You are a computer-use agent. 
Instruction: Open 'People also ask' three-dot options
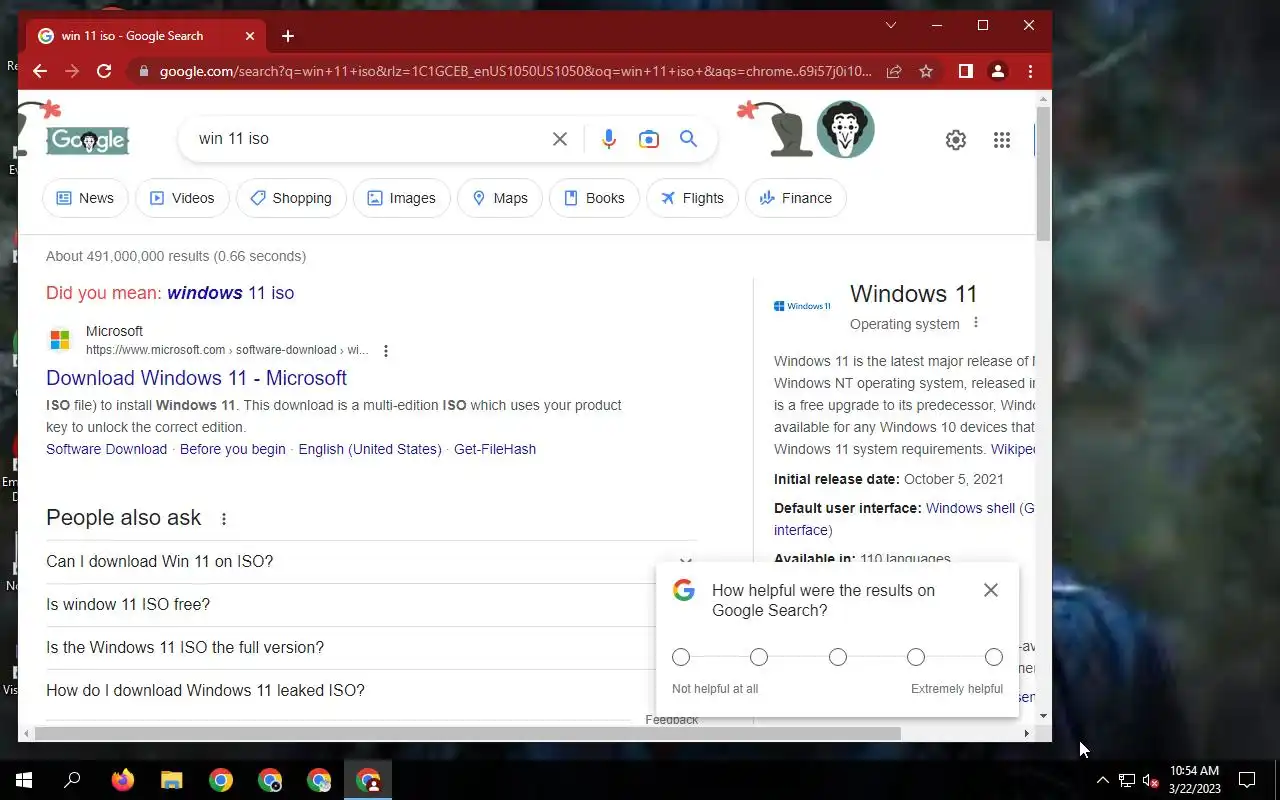click(224, 518)
